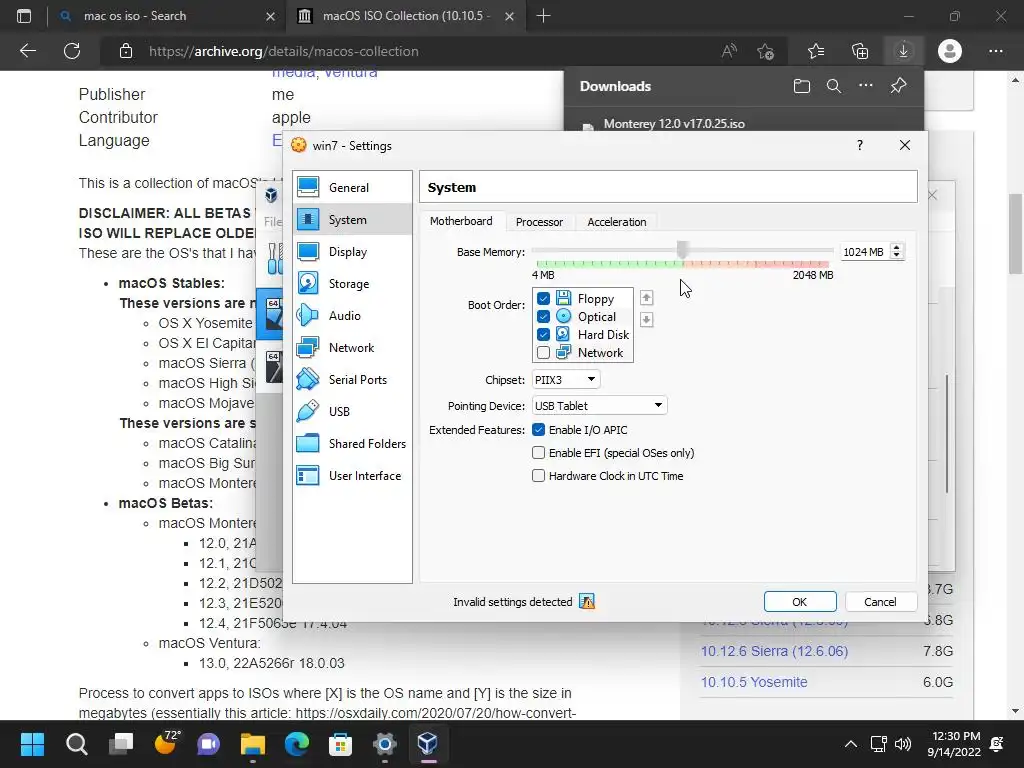Click the Base Memory value field

tap(865, 251)
